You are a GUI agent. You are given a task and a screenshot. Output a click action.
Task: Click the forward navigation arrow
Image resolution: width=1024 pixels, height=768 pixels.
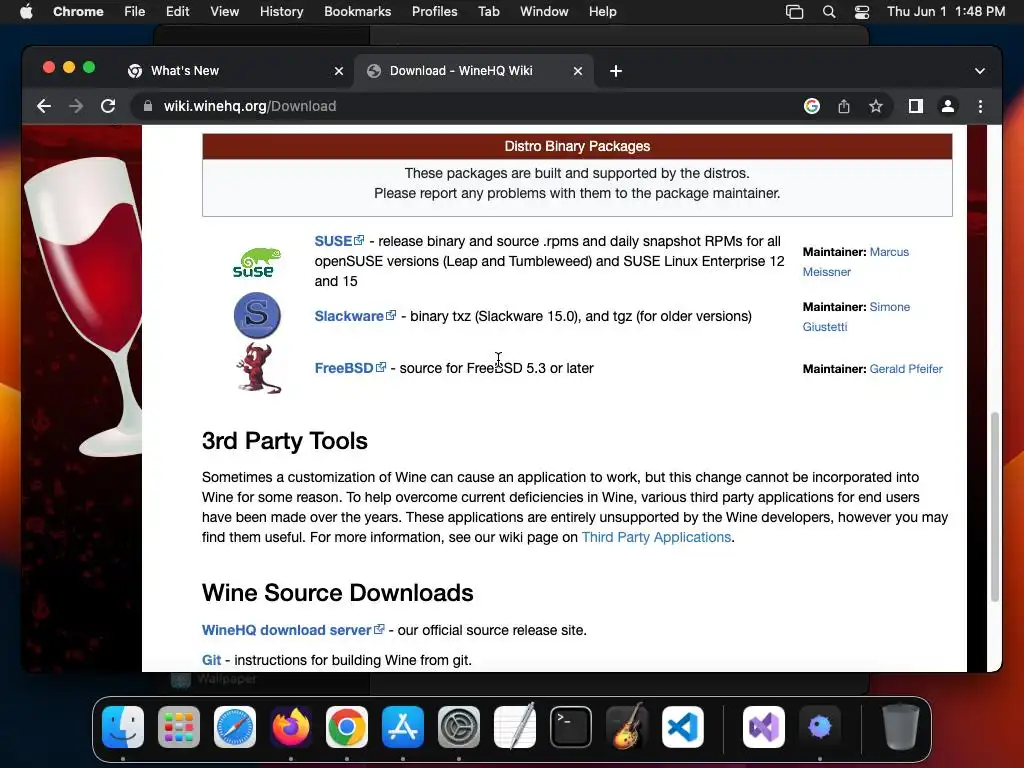[76, 106]
